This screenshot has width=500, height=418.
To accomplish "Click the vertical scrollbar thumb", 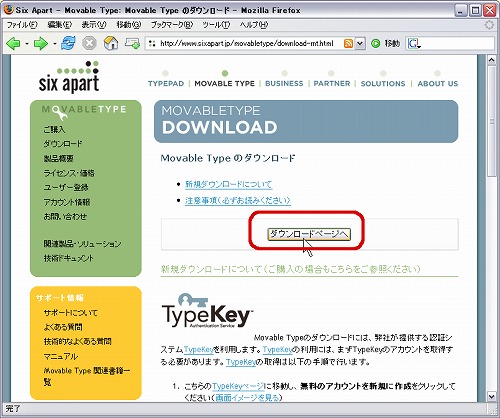I will 492,121.
